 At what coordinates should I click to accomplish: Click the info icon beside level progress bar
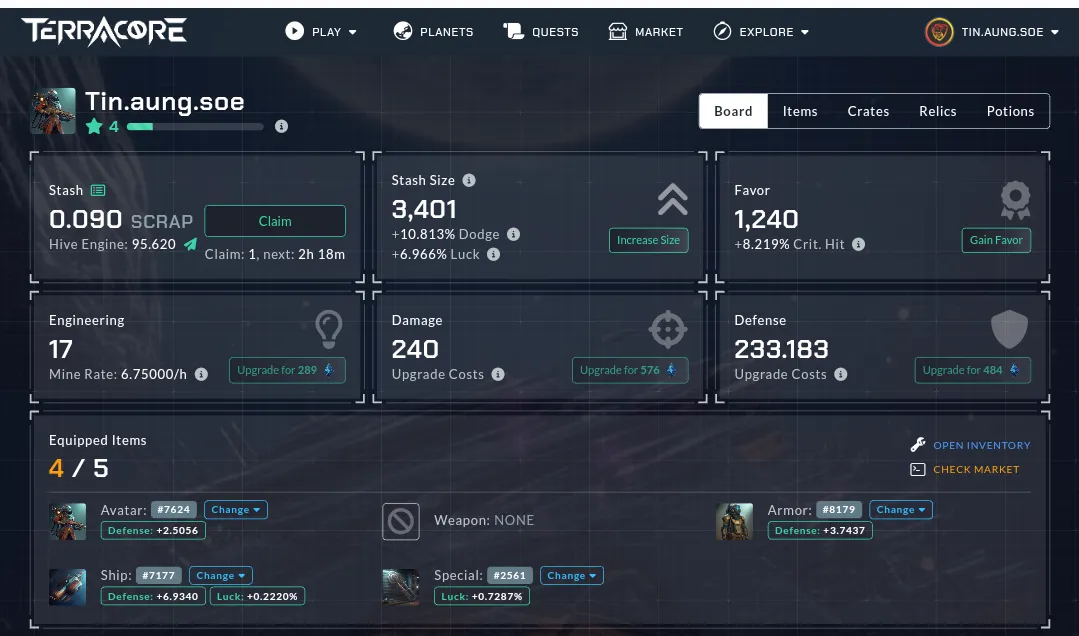pos(281,127)
